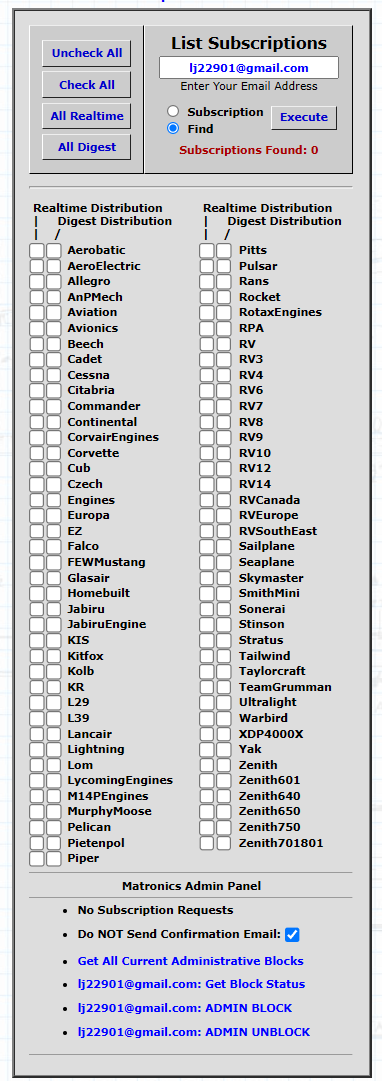Click the ADMIN UNBLOCK link
The width and height of the screenshot is (382, 1081).
(194, 1032)
